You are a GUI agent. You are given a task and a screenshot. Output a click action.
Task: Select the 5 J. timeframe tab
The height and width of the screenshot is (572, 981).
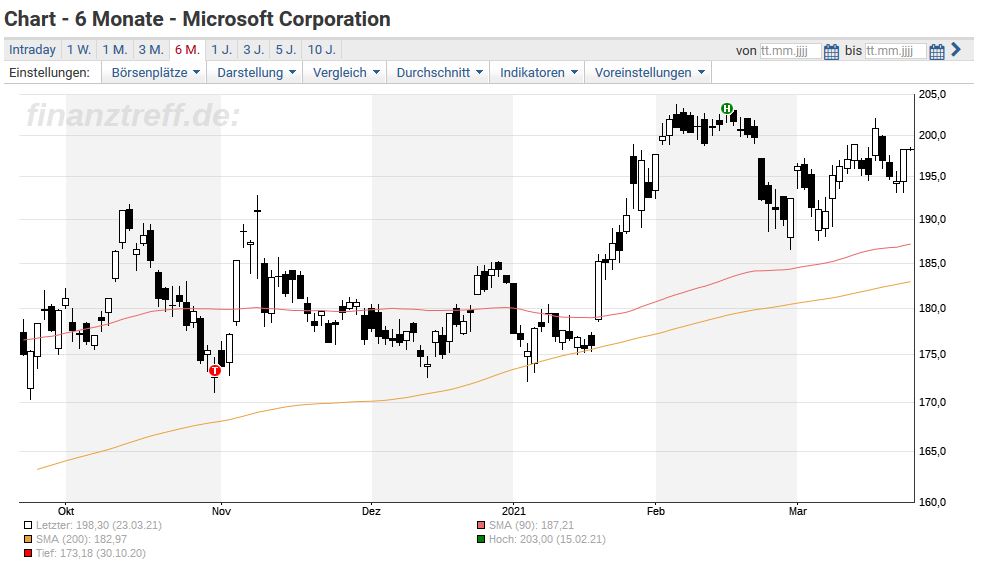(x=286, y=49)
